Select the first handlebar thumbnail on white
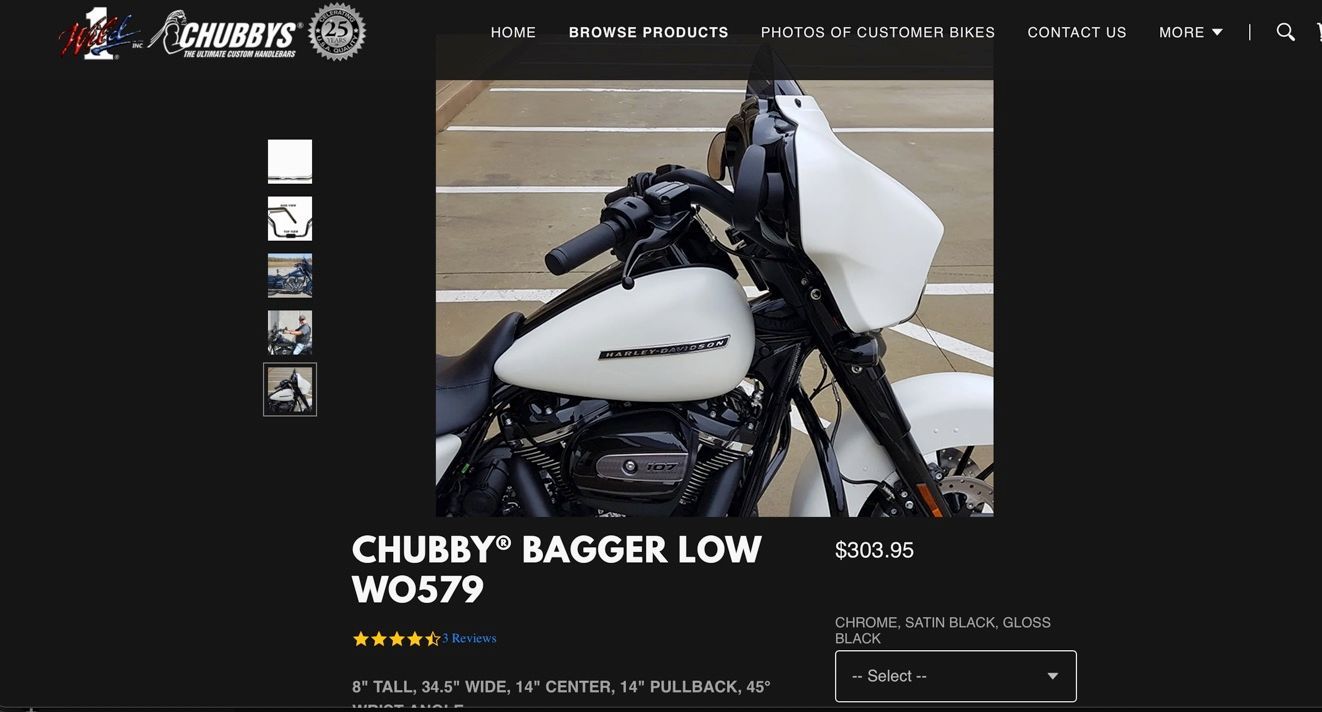This screenshot has height=712, width=1322. click(x=290, y=161)
